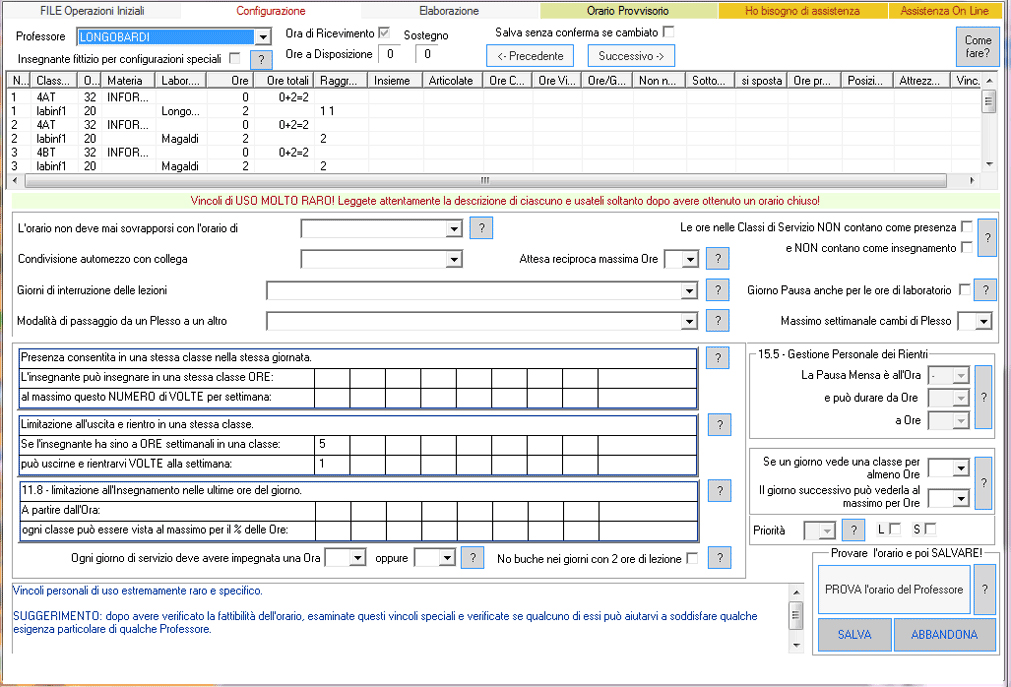Viewport: 1011px width, 687px height.
Task: Open Assistenza On Line tab
Action: [945, 11]
